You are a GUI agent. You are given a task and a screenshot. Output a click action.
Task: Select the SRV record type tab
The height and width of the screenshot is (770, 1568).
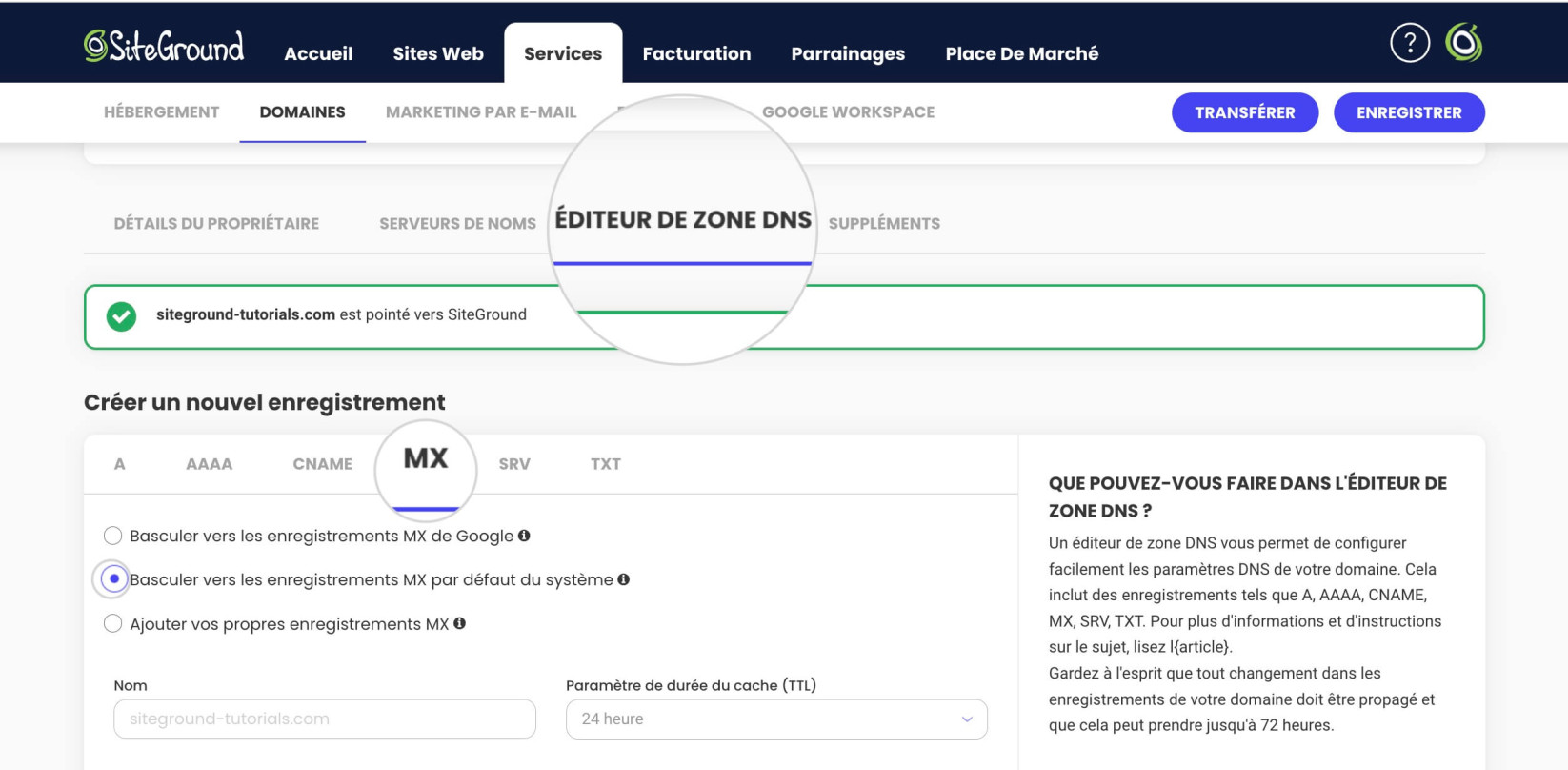(x=514, y=464)
